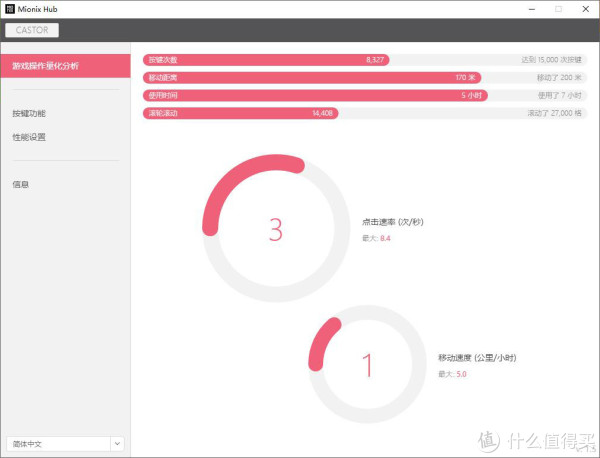Click the movement speed gauge showing 1
The height and width of the screenshot is (458, 600).
pos(367,364)
